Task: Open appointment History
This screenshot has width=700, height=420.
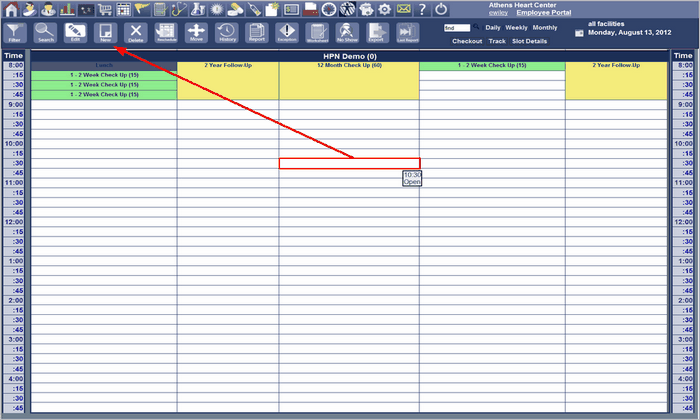Action: tap(227, 34)
